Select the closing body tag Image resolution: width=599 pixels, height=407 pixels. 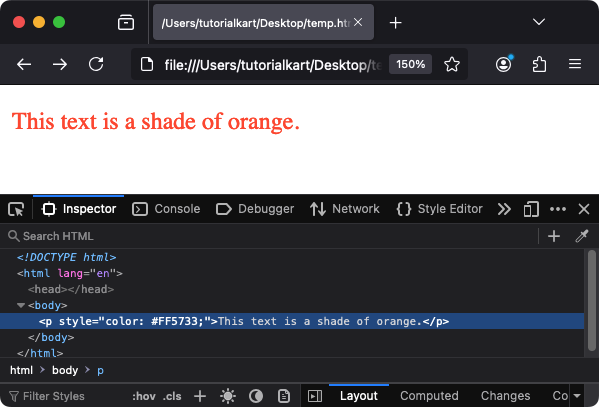point(51,337)
